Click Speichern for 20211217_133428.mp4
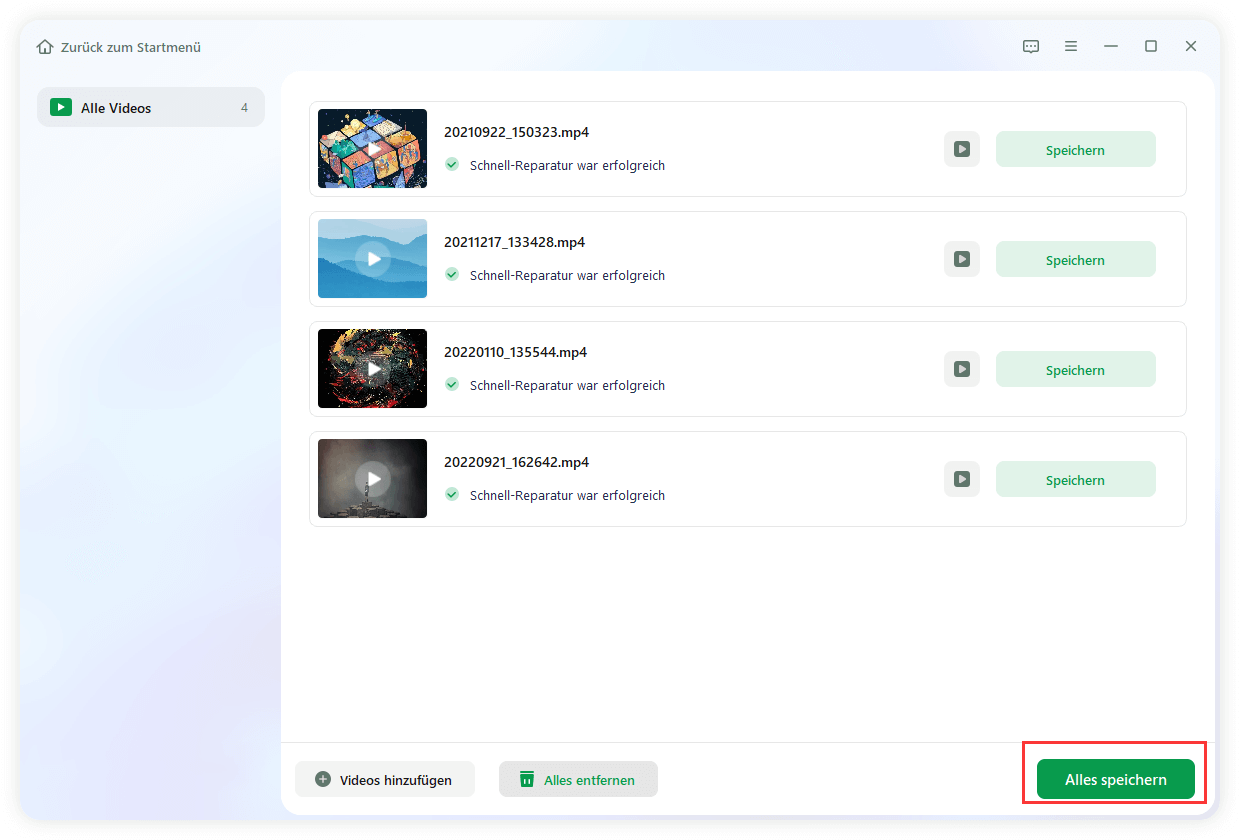 pyautogui.click(x=1076, y=259)
